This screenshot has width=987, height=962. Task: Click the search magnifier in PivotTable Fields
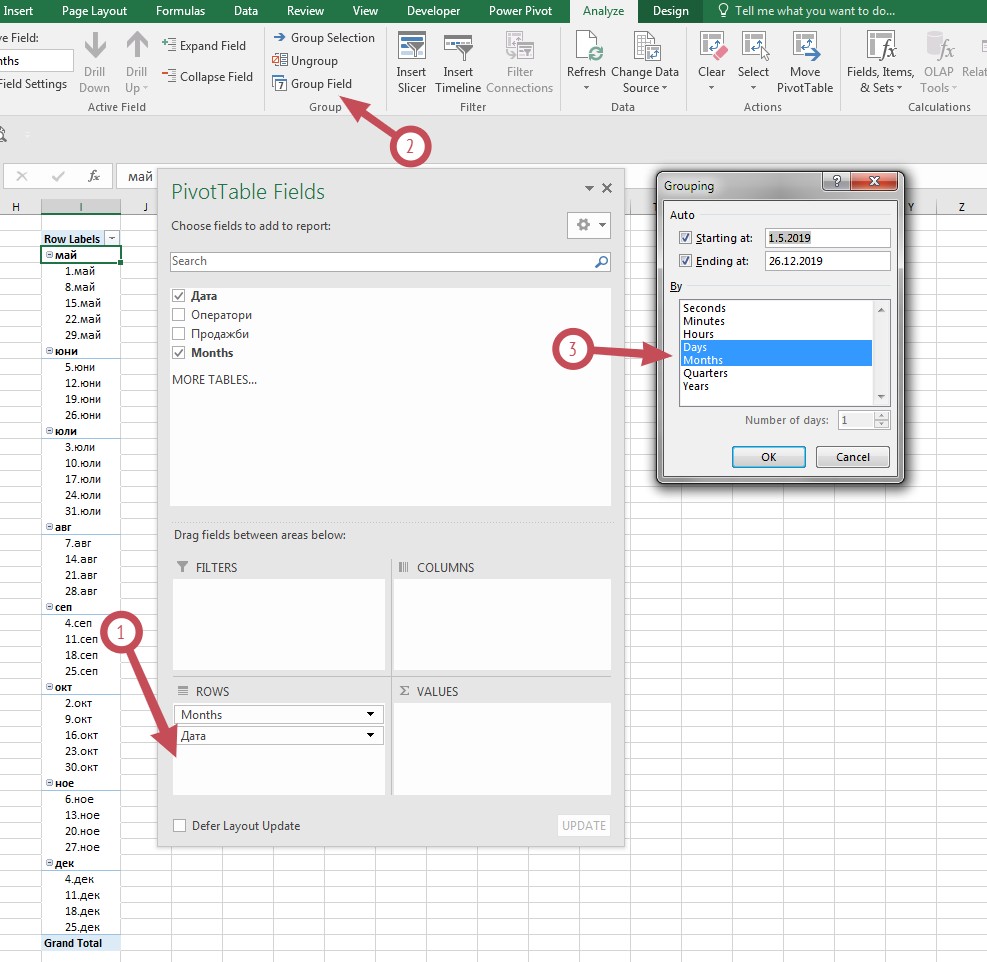coord(602,261)
